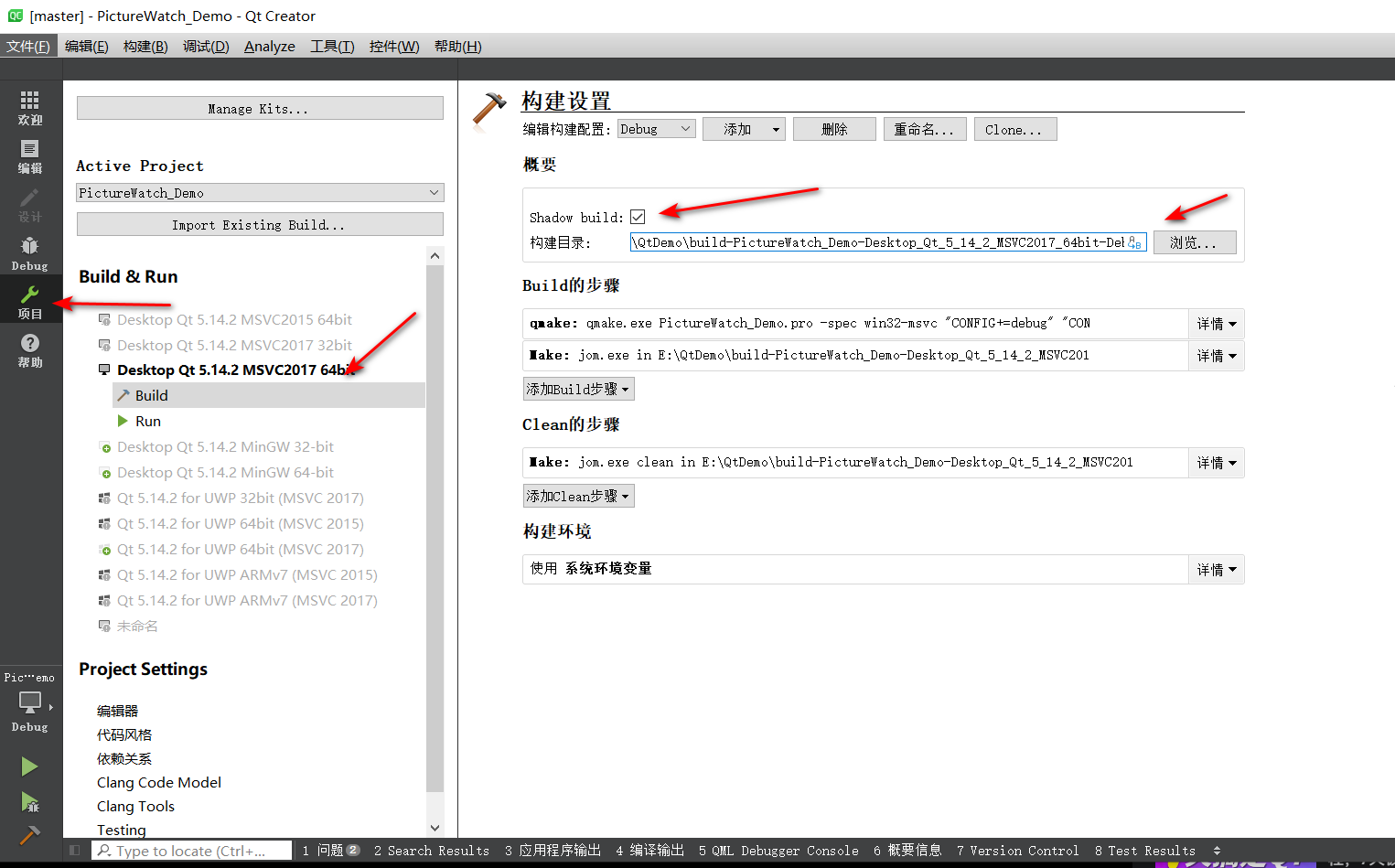Image resolution: width=1395 pixels, height=868 pixels.
Task: Select kit Desktop Qt 5.14.2 MSVC2017 64bit
Action: 234,370
